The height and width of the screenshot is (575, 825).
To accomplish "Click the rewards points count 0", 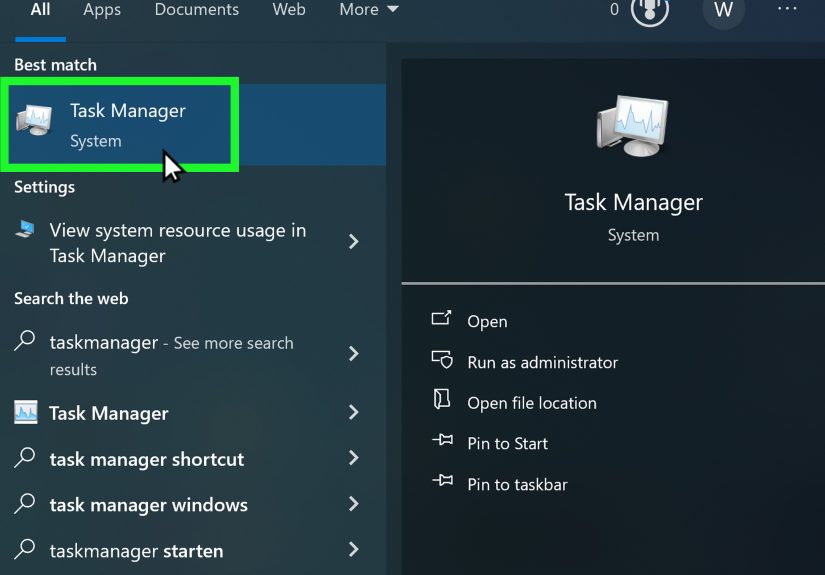I will tap(614, 9).
